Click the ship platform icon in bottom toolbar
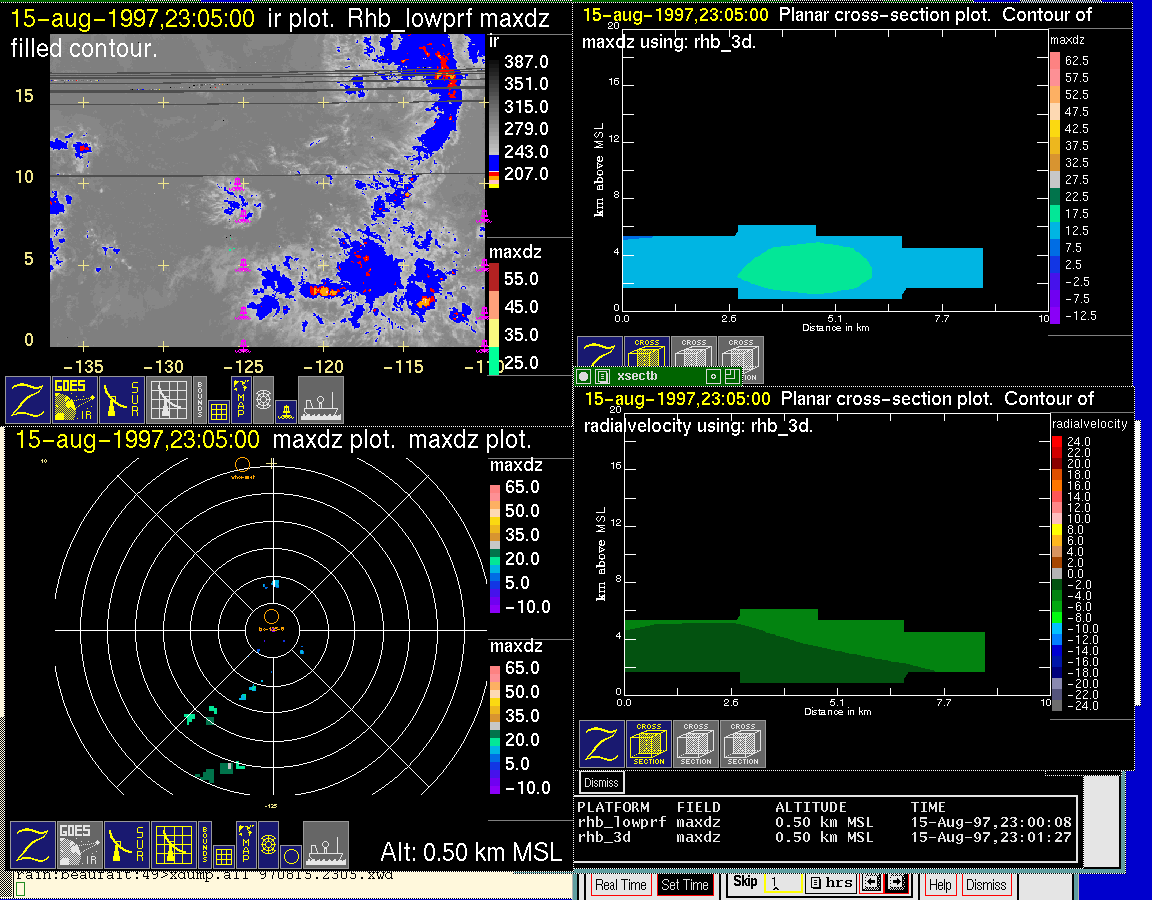Image resolution: width=1152 pixels, height=900 pixels. [326, 845]
